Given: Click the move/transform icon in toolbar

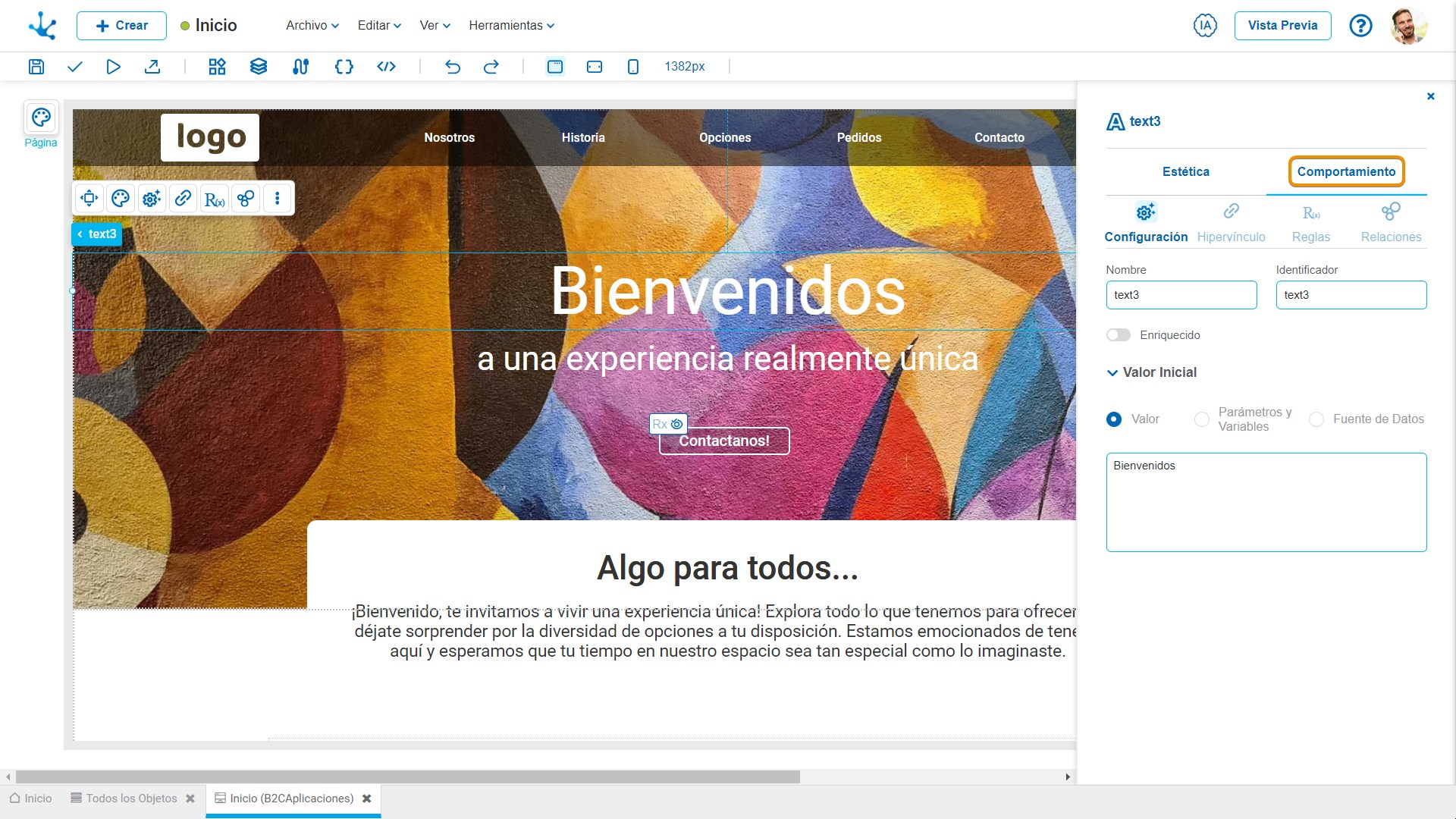Looking at the screenshot, I should 91,198.
